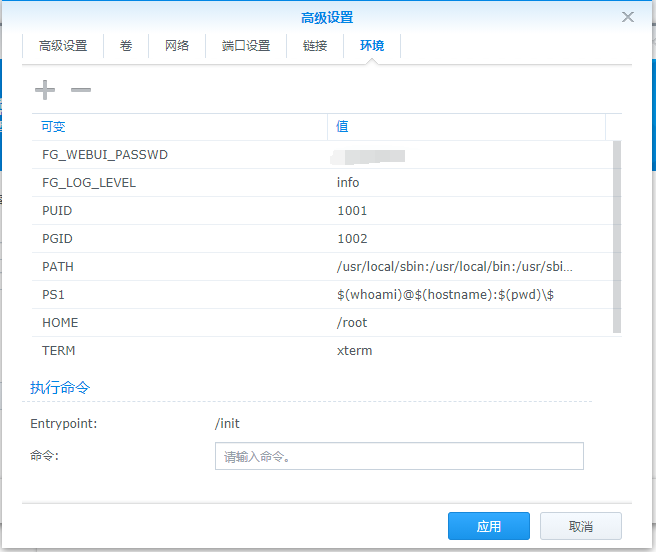Select the 网络 tab
Screen dimensions: 656x552
pyautogui.click(x=177, y=46)
